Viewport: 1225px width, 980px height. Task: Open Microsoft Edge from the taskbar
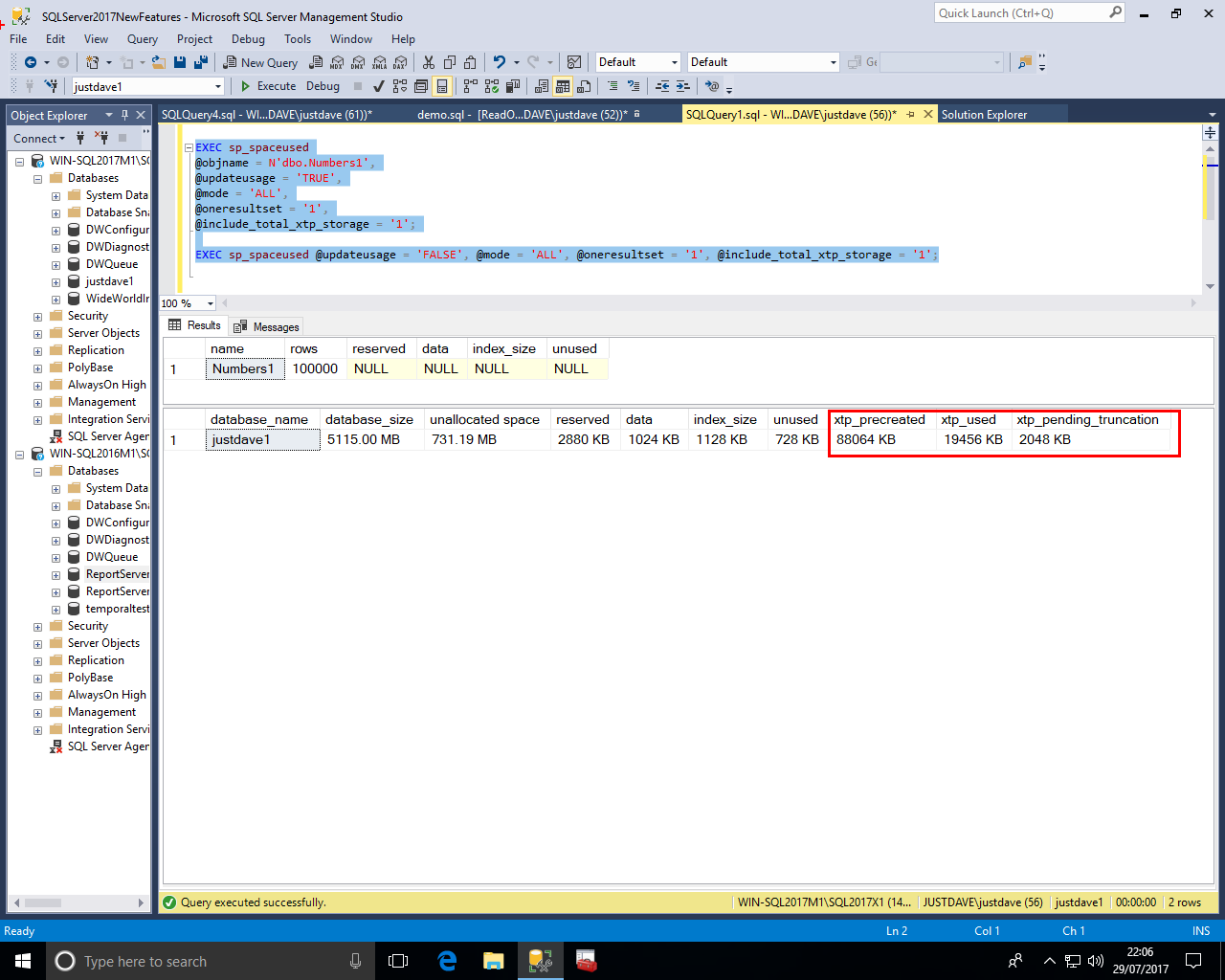pos(447,961)
